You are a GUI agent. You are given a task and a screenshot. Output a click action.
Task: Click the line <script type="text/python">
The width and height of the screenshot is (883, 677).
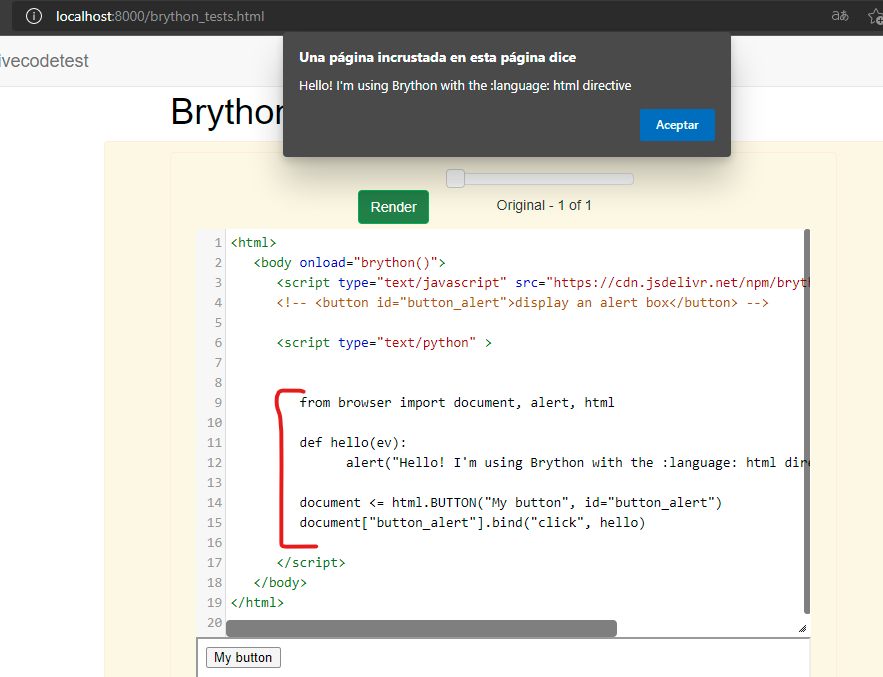383,342
